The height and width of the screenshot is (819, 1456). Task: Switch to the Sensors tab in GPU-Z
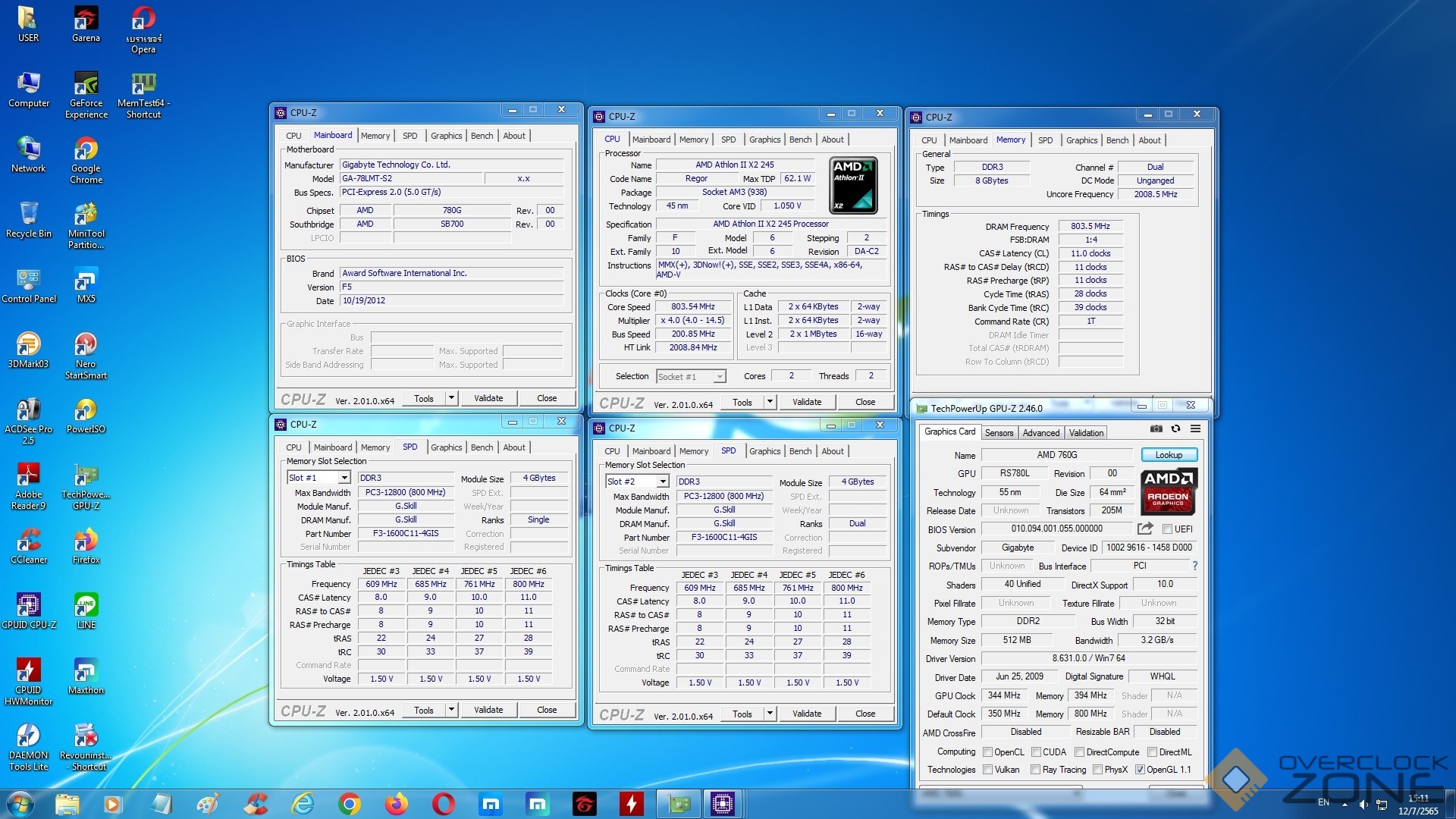coord(999,433)
